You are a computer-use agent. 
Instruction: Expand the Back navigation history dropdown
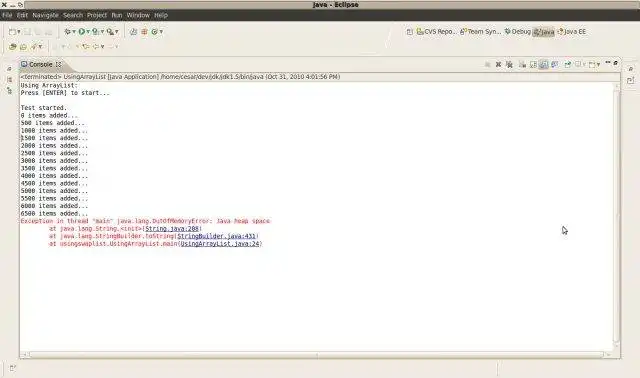click(x=102, y=47)
